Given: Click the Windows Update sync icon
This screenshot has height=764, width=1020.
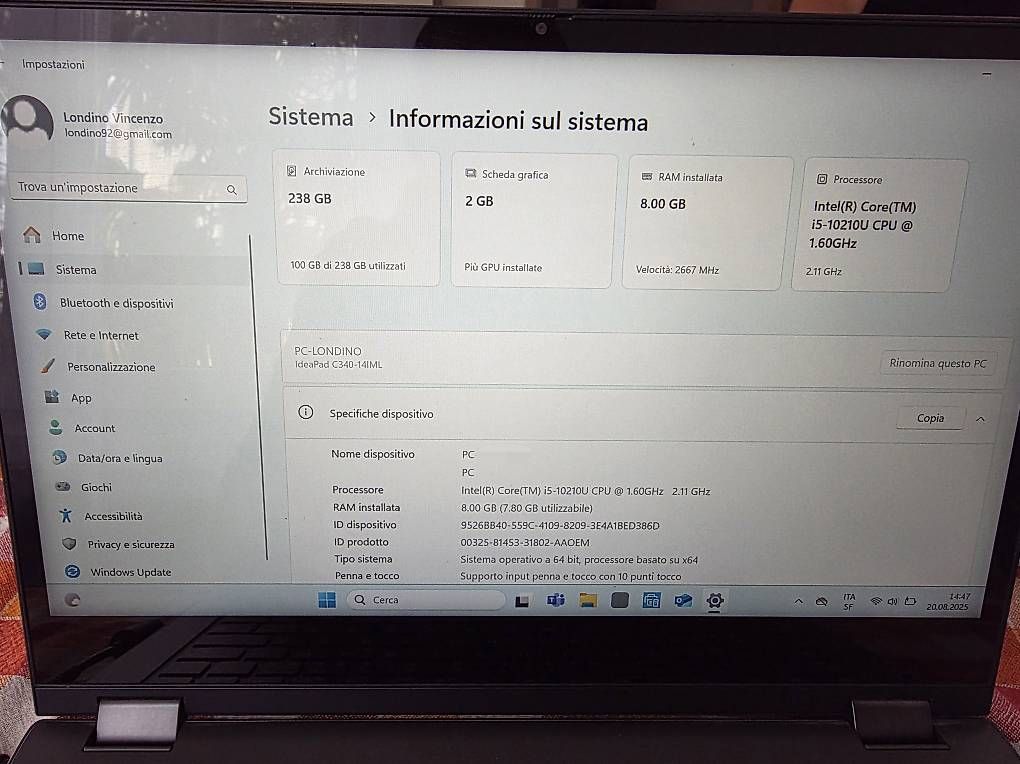Looking at the screenshot, I should coord(72,571).
